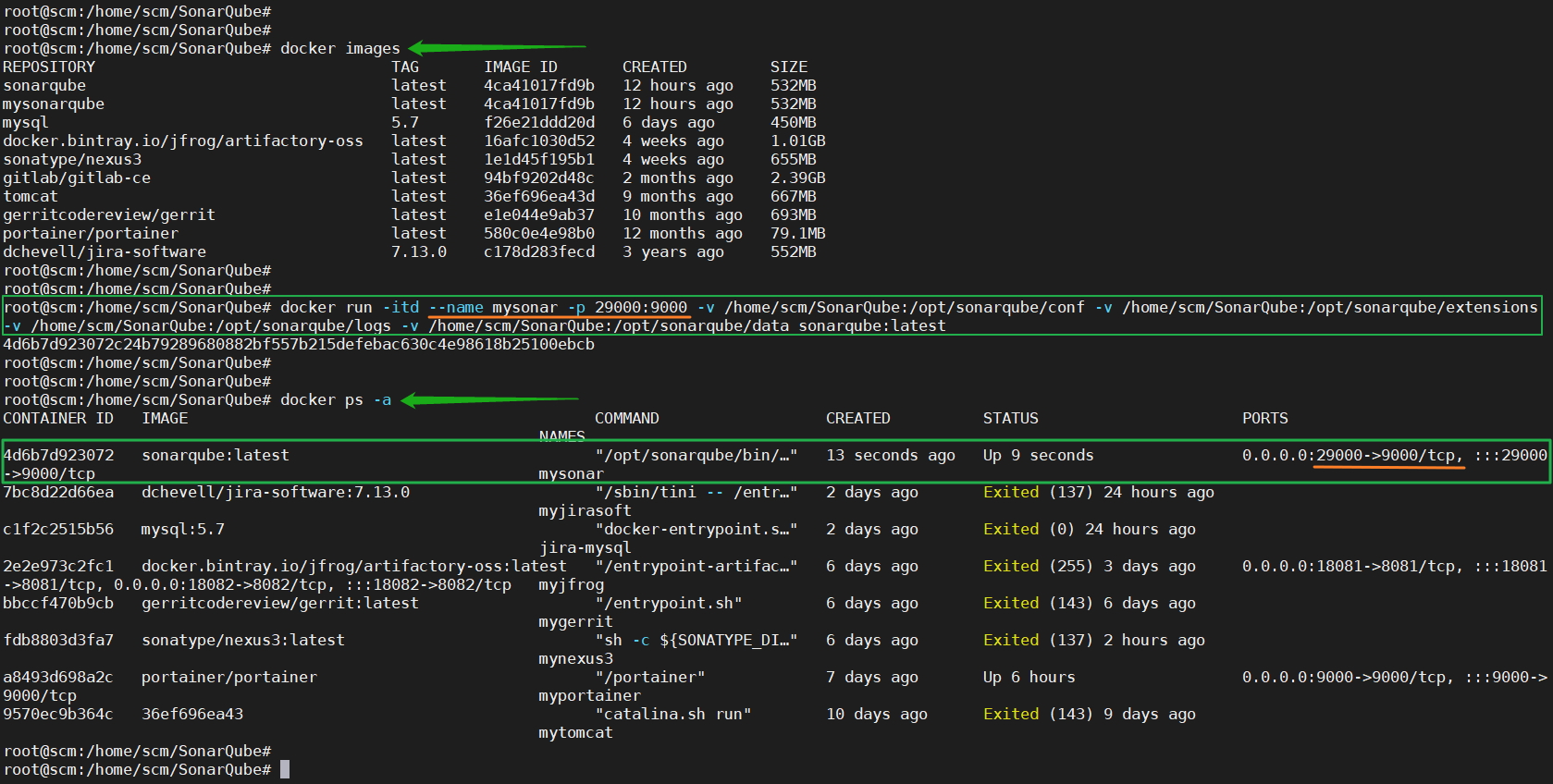Viewport: 1553px width, 784px height.
Task: Select the IMAGE ID column header
Action: (521, 67)
